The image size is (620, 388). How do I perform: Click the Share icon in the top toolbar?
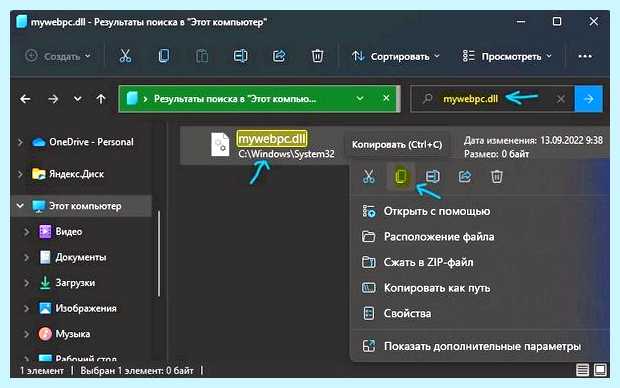(x=279, y=56)
